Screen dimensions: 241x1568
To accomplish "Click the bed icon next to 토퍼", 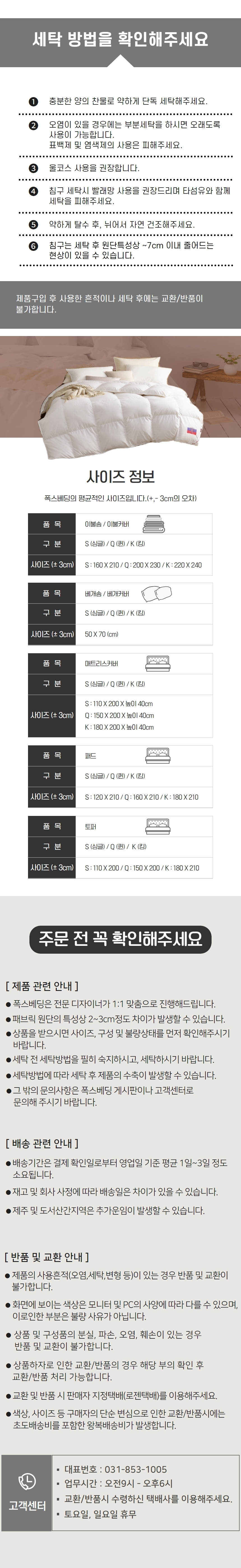I will tap(158, 826).
